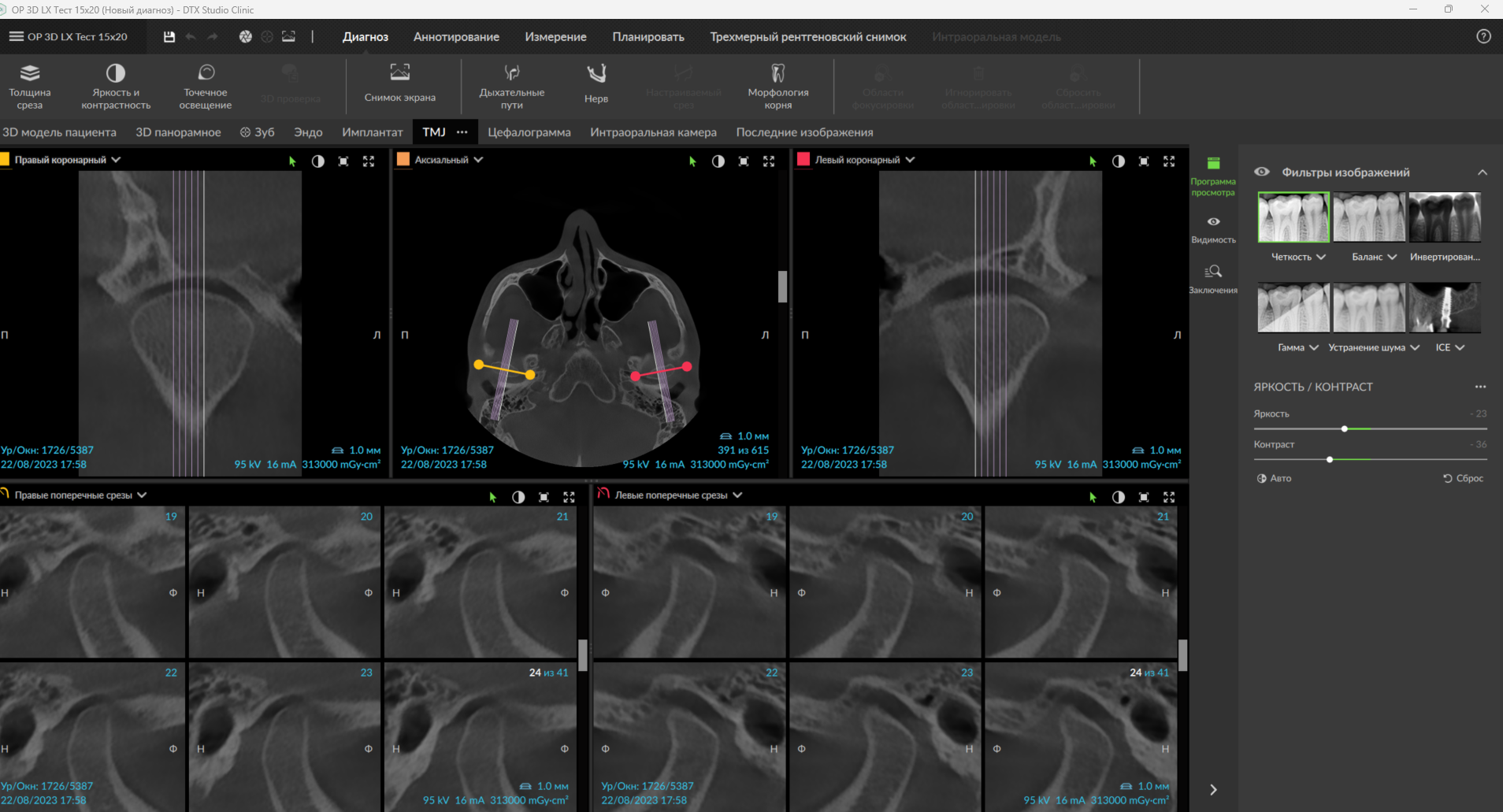Screen dimensions: 1503x812
Task: Open the Airways (Дыхательные пути) tool
Action: pos(511,85)
